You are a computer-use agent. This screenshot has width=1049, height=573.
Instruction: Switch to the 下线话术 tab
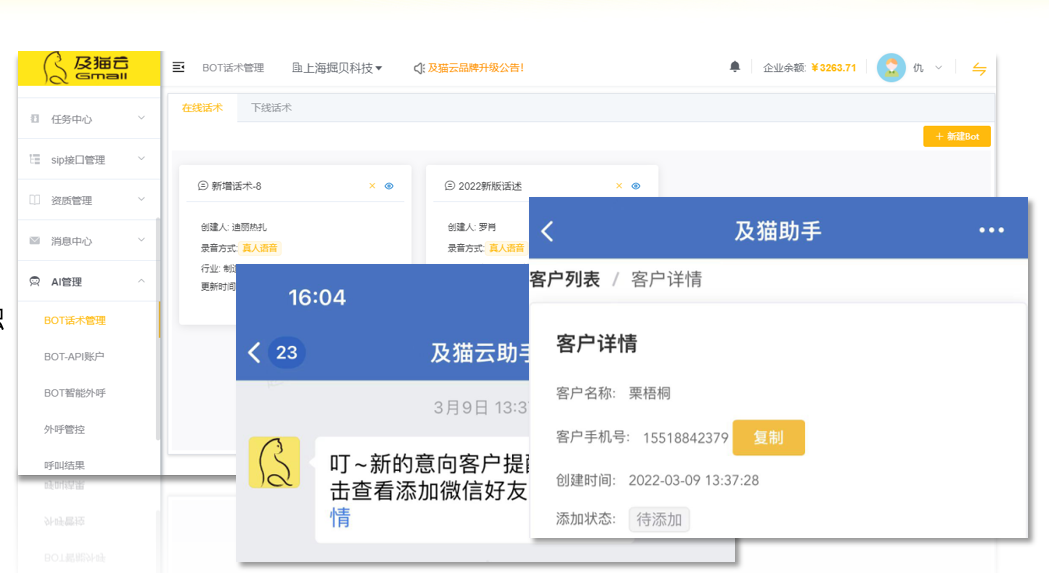(x=271, y=108)
